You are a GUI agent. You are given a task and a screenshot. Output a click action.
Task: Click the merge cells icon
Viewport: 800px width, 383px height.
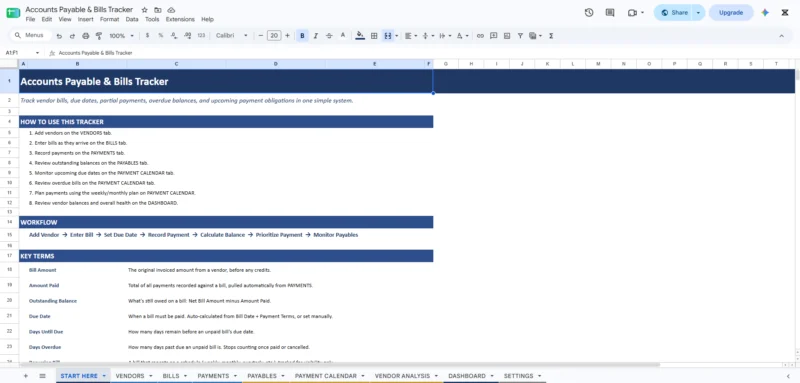(388, 36)
